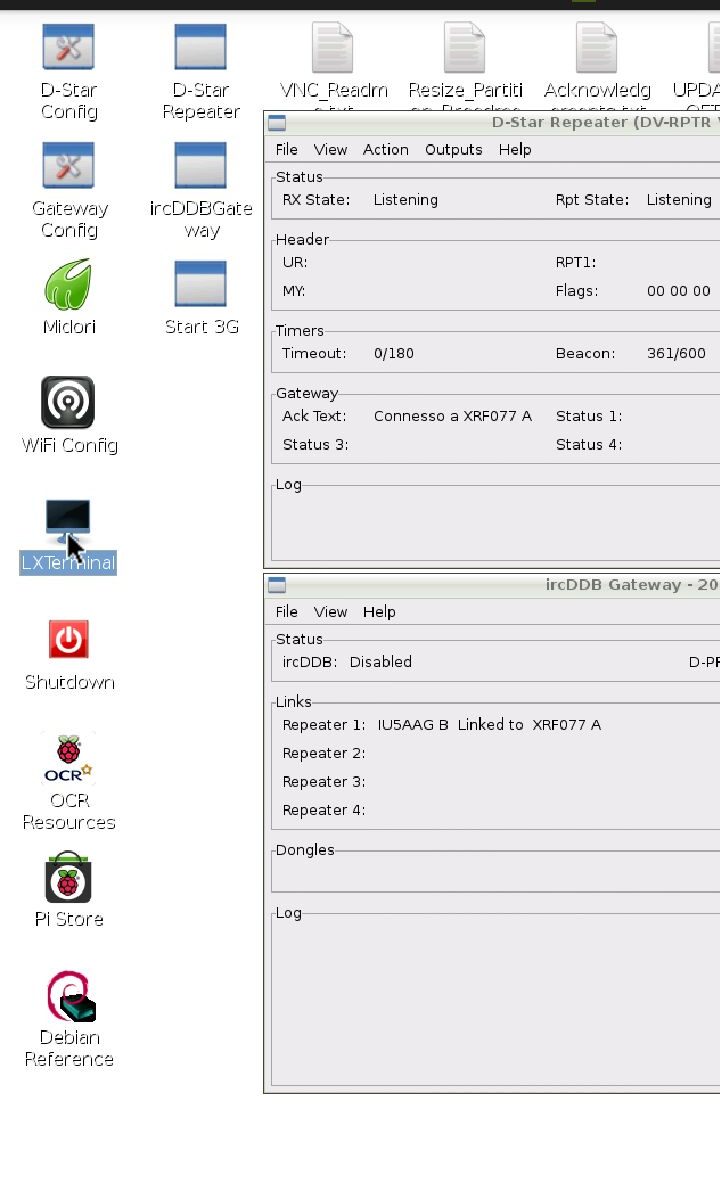The width and height of the screenshot is (720, 1200).
Task: Click the 'MY:' header label
Action: point(294,292)
